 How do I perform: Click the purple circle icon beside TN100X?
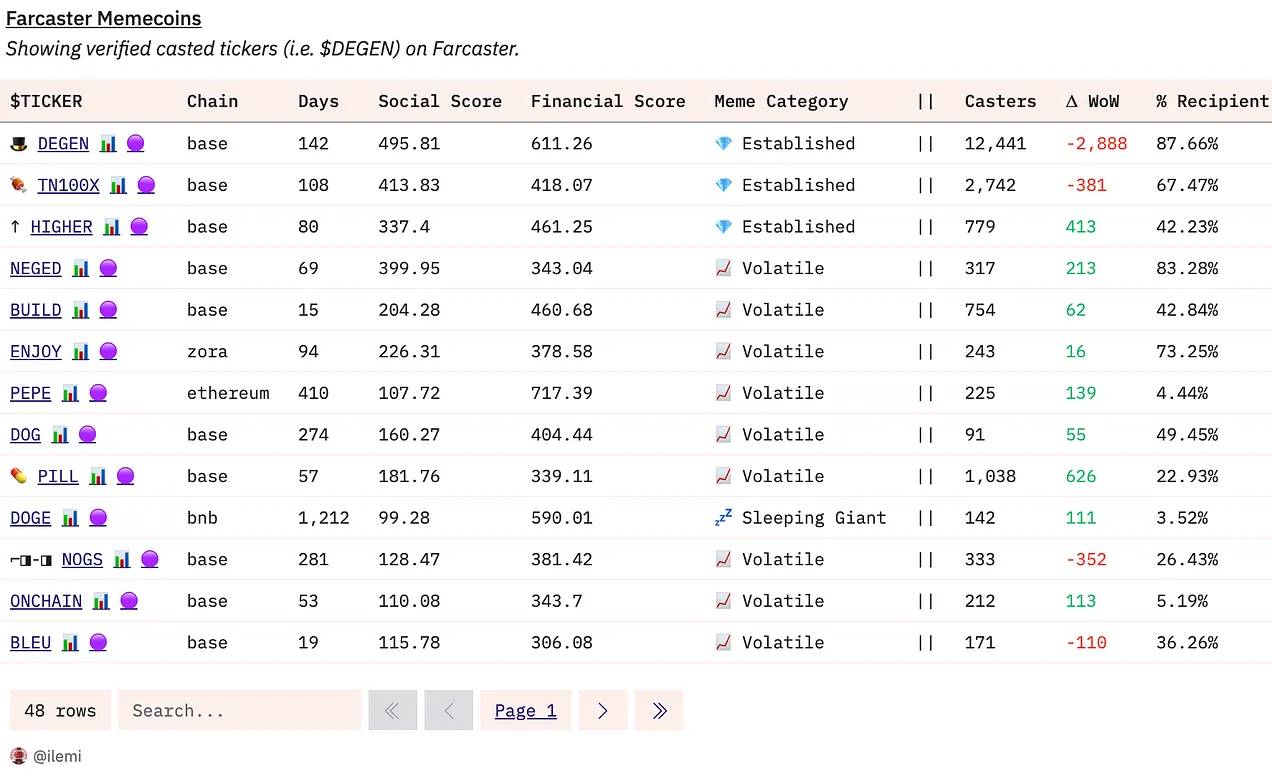146,185
